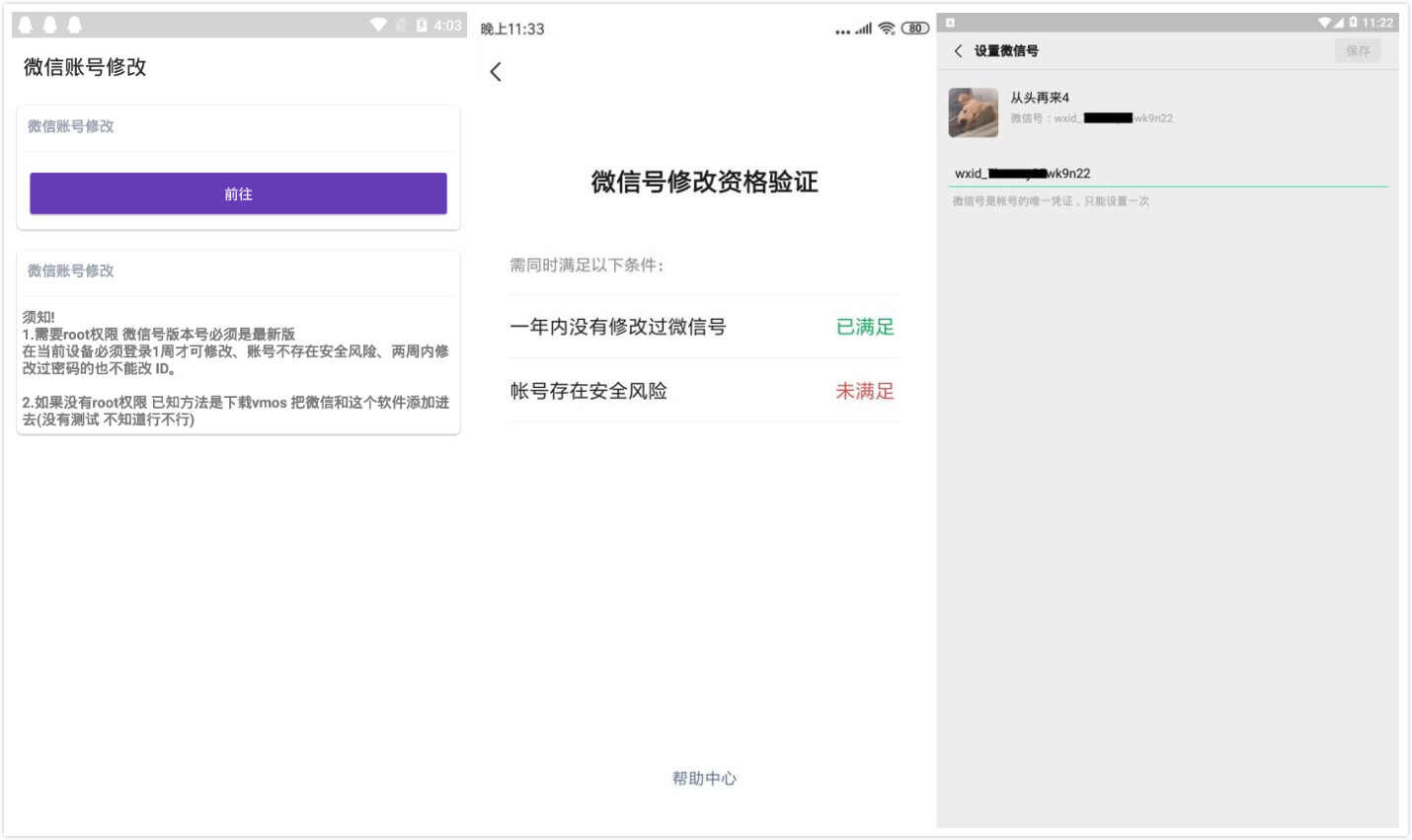Select the 一年内没有修改过微信号 condition row
Image resolution: width=1412 pixels, height=840 pixels.
(x=703, y=327)
